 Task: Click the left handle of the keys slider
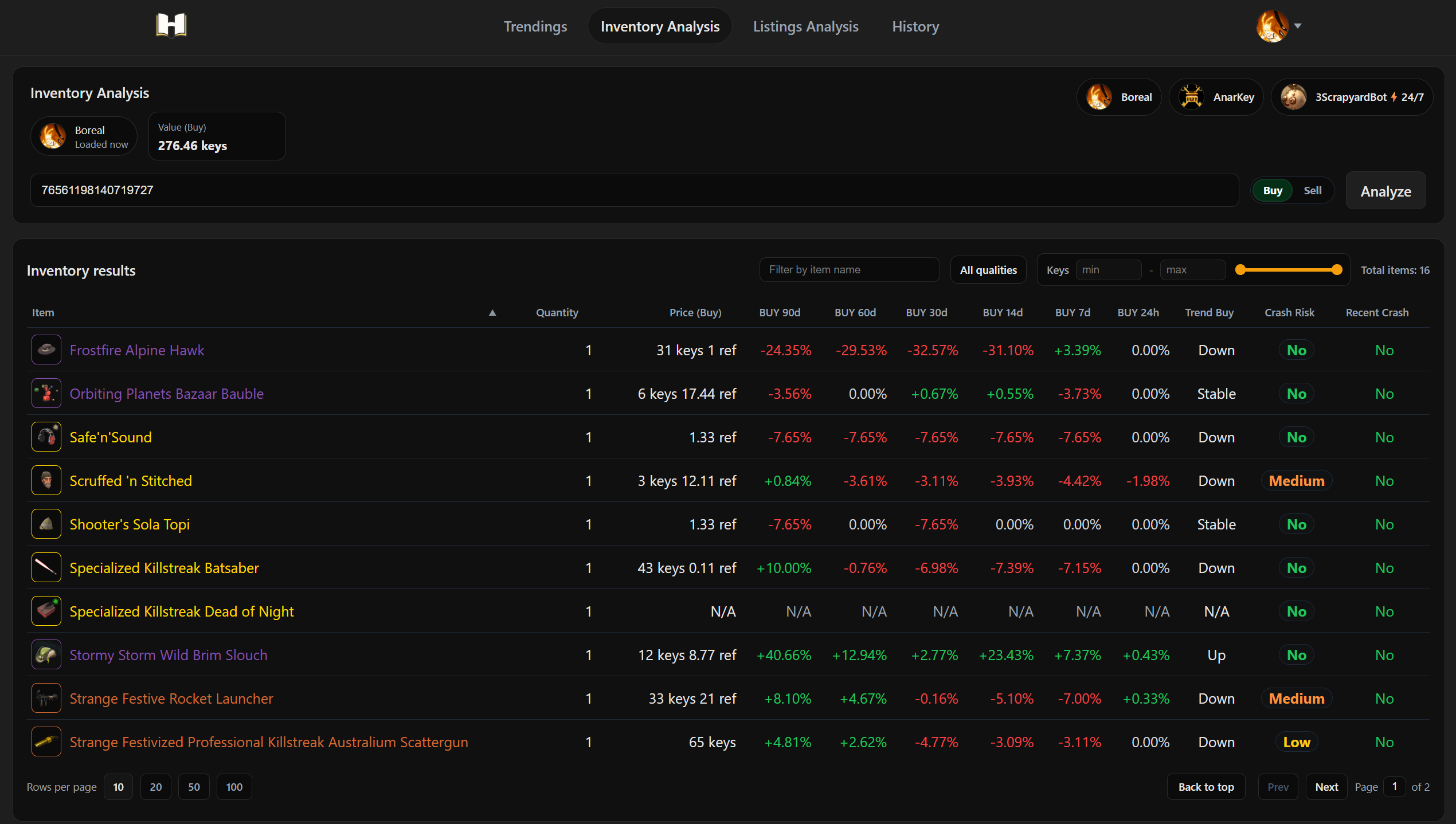coord(1240,270)
